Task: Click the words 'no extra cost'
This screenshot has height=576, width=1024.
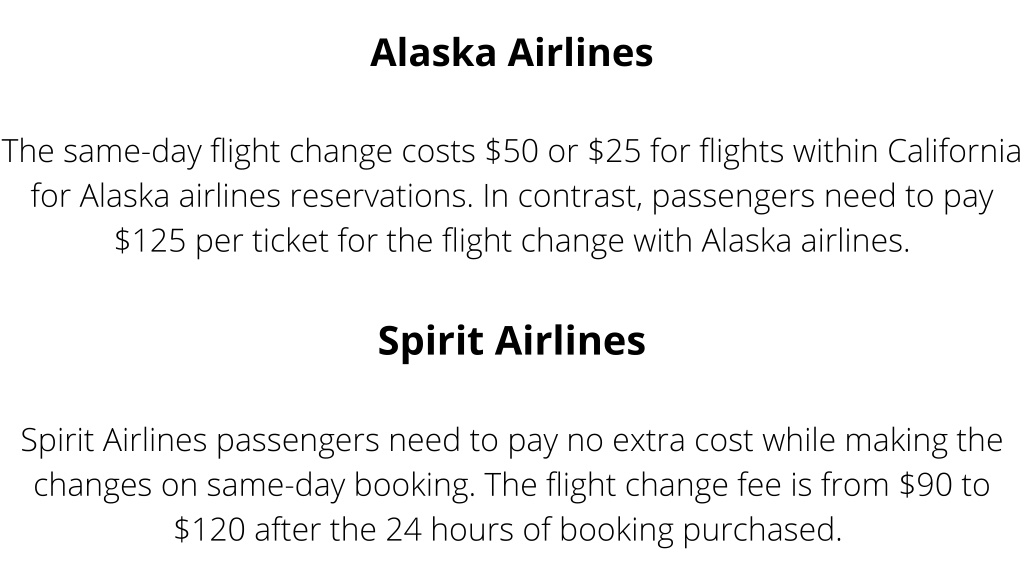Action: (660, 440)
